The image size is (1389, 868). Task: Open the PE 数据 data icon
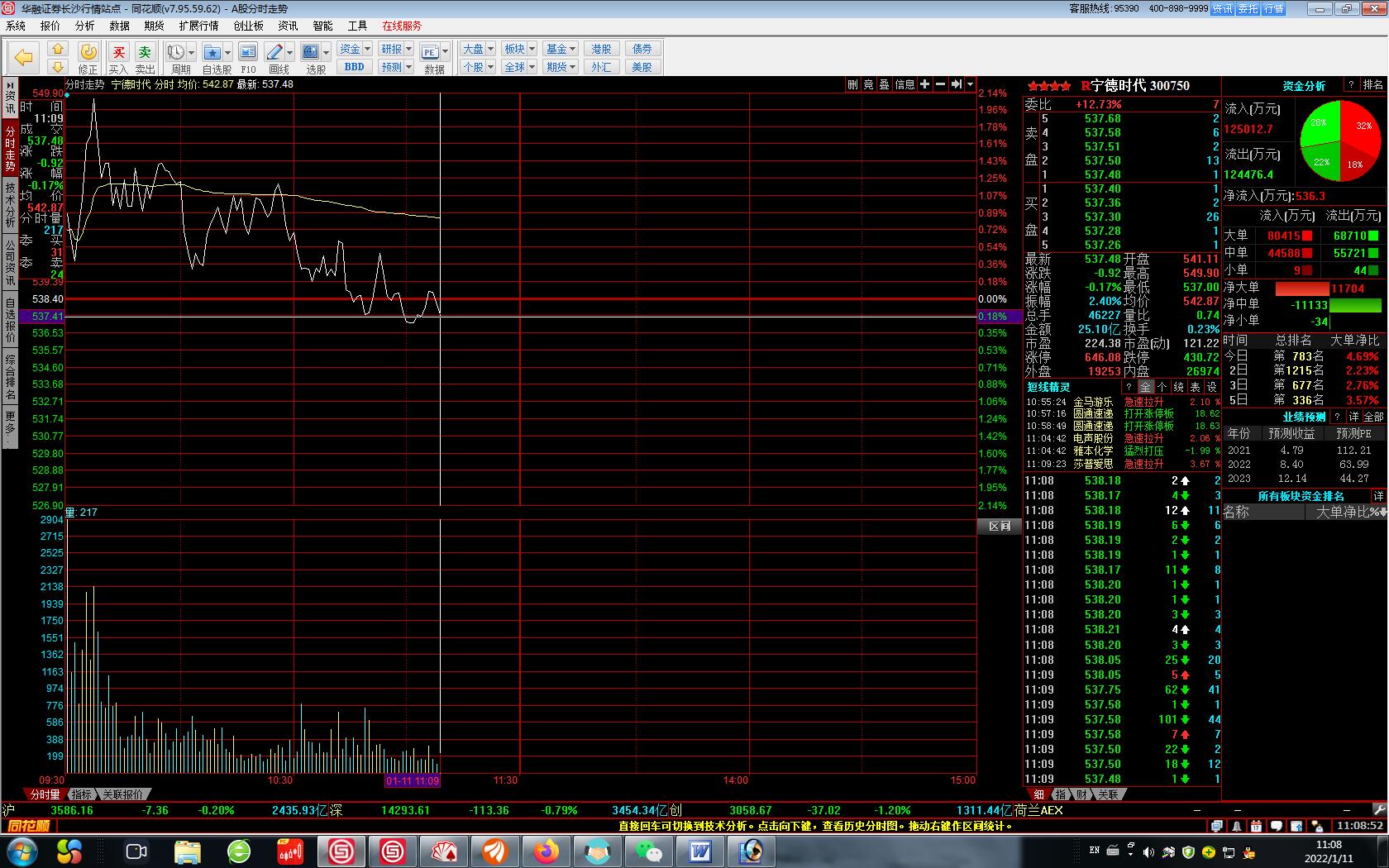(430, 52)
